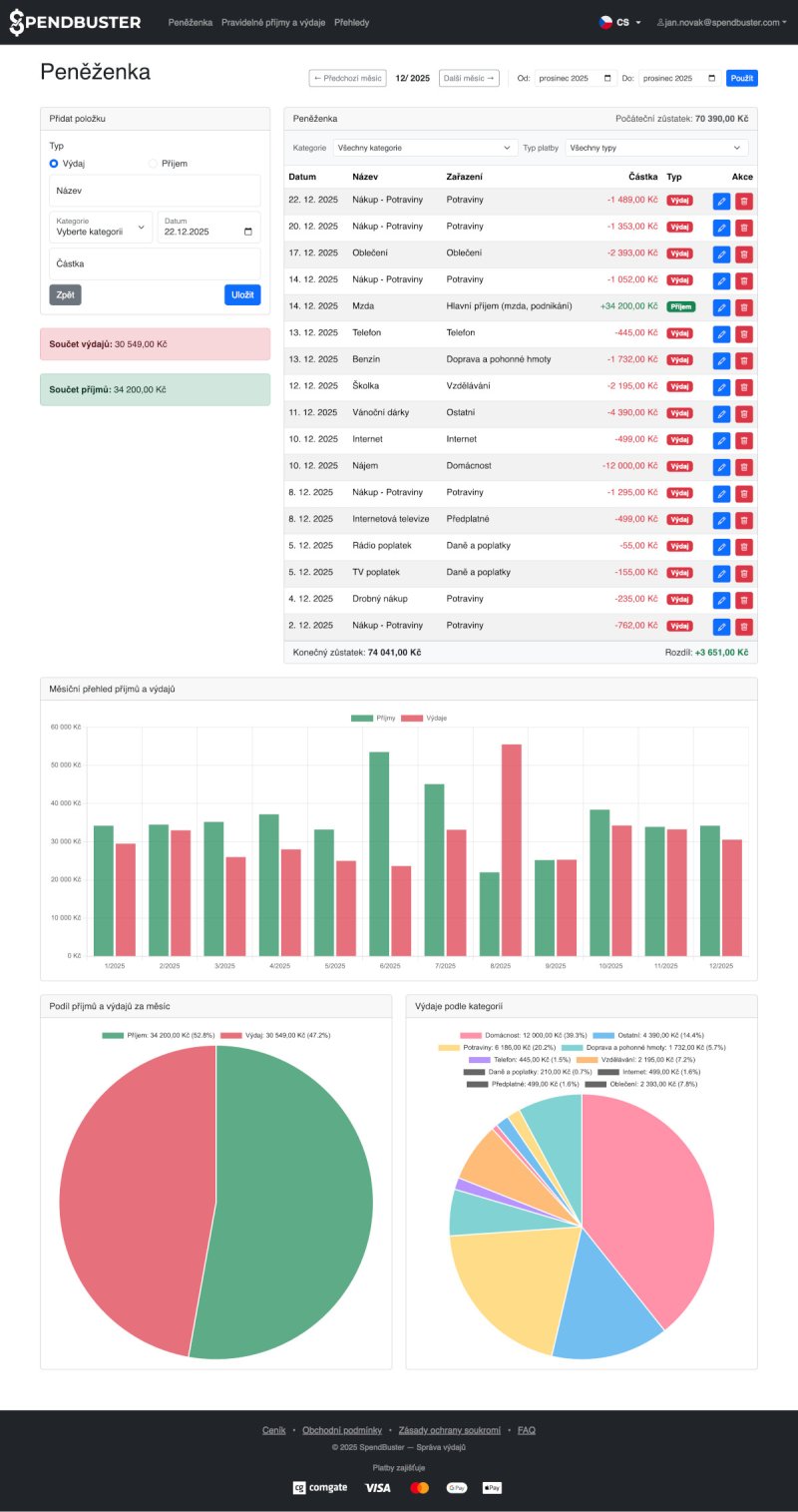Edit the Mzda income entry

click(x=720, y=306)
